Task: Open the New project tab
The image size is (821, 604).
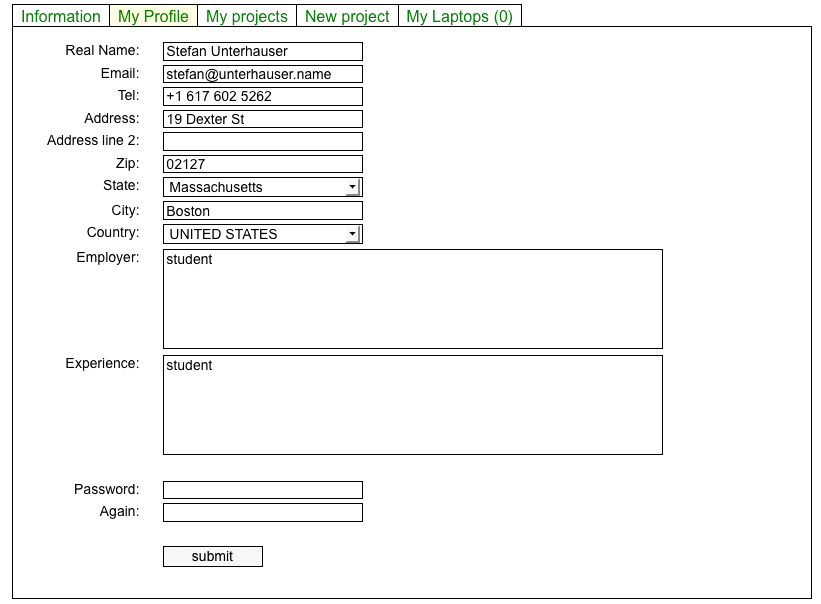Action: click(x=347, y=16)
